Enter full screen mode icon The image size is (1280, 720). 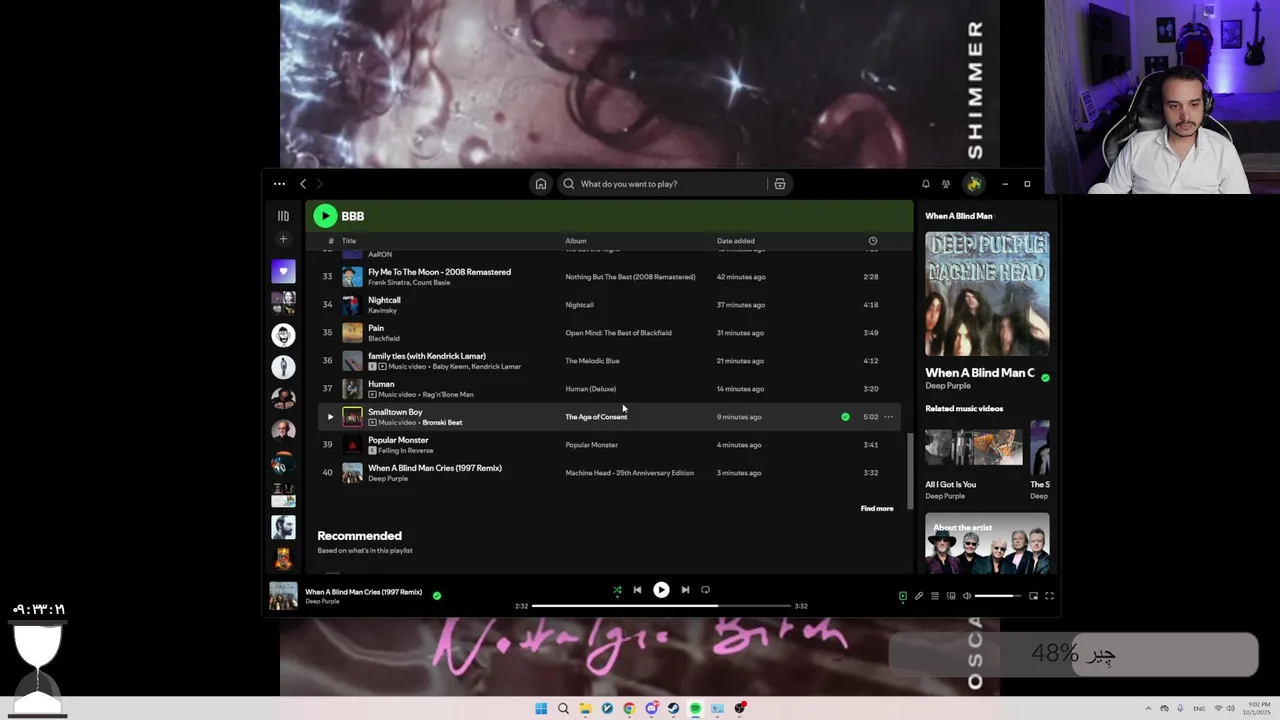click(x=1049, y=596)
